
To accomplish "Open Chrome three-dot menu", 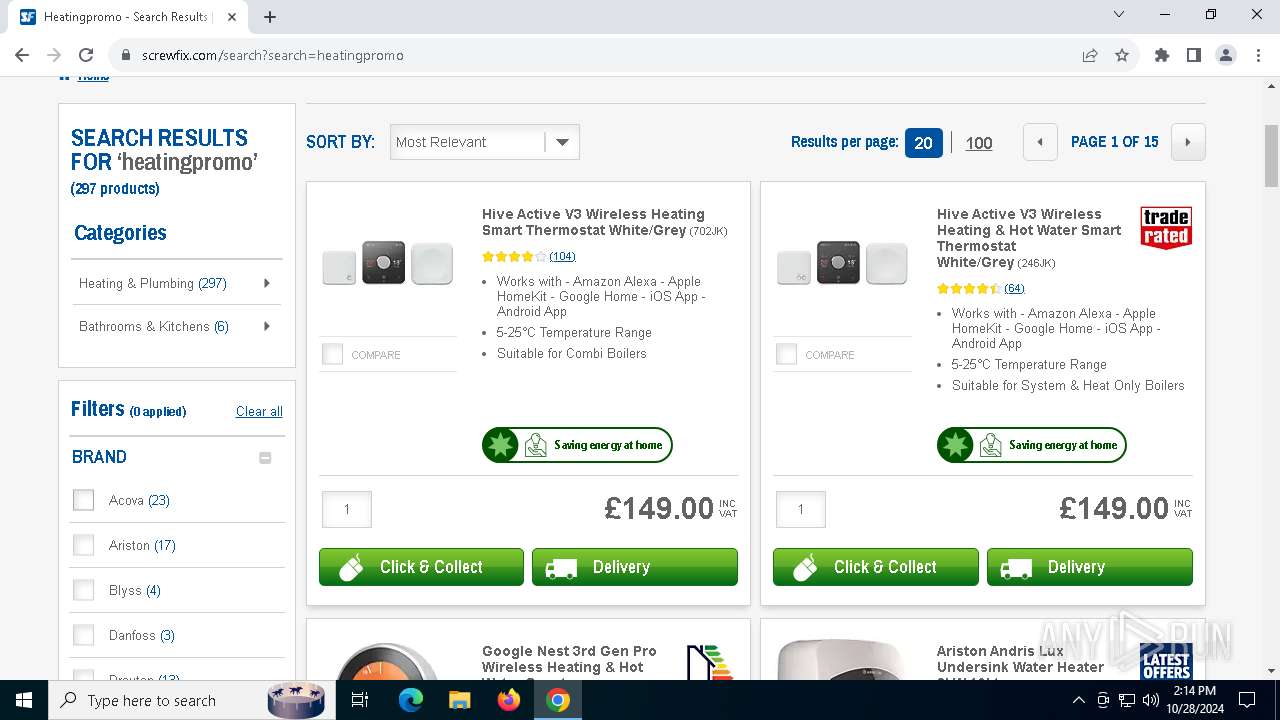I will point(1258,55).
